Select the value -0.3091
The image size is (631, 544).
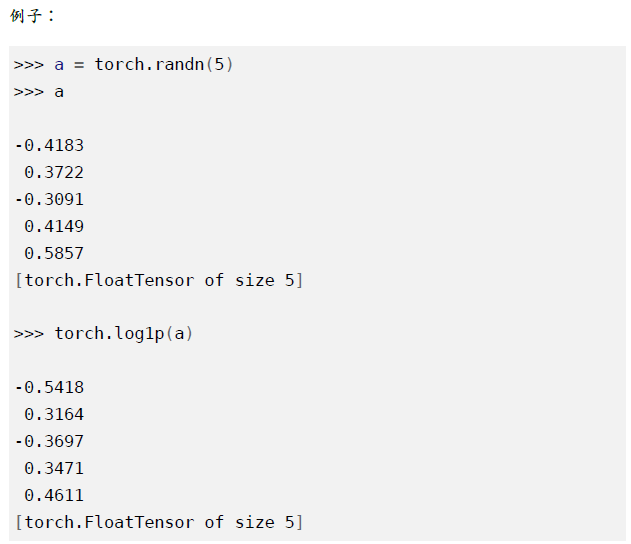[49, 199]
